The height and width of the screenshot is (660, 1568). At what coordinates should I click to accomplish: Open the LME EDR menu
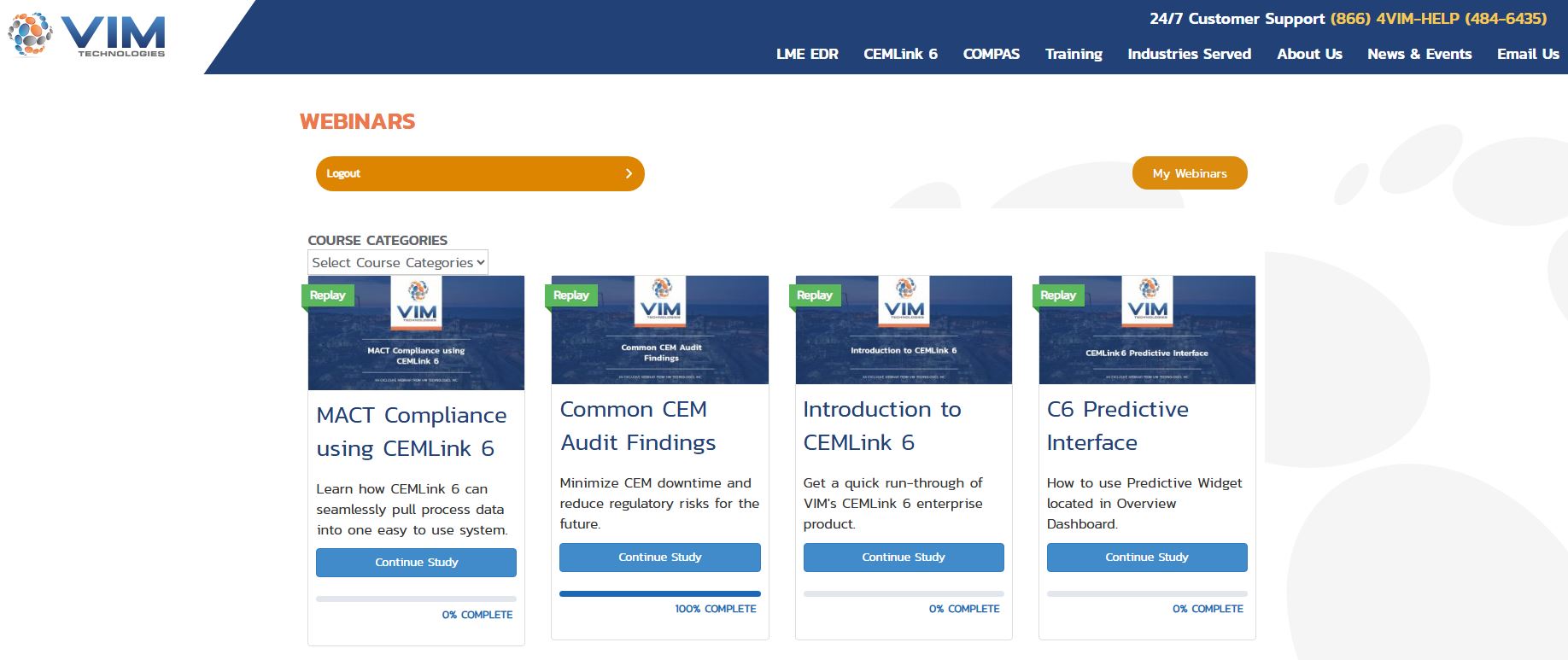[807, 54]
